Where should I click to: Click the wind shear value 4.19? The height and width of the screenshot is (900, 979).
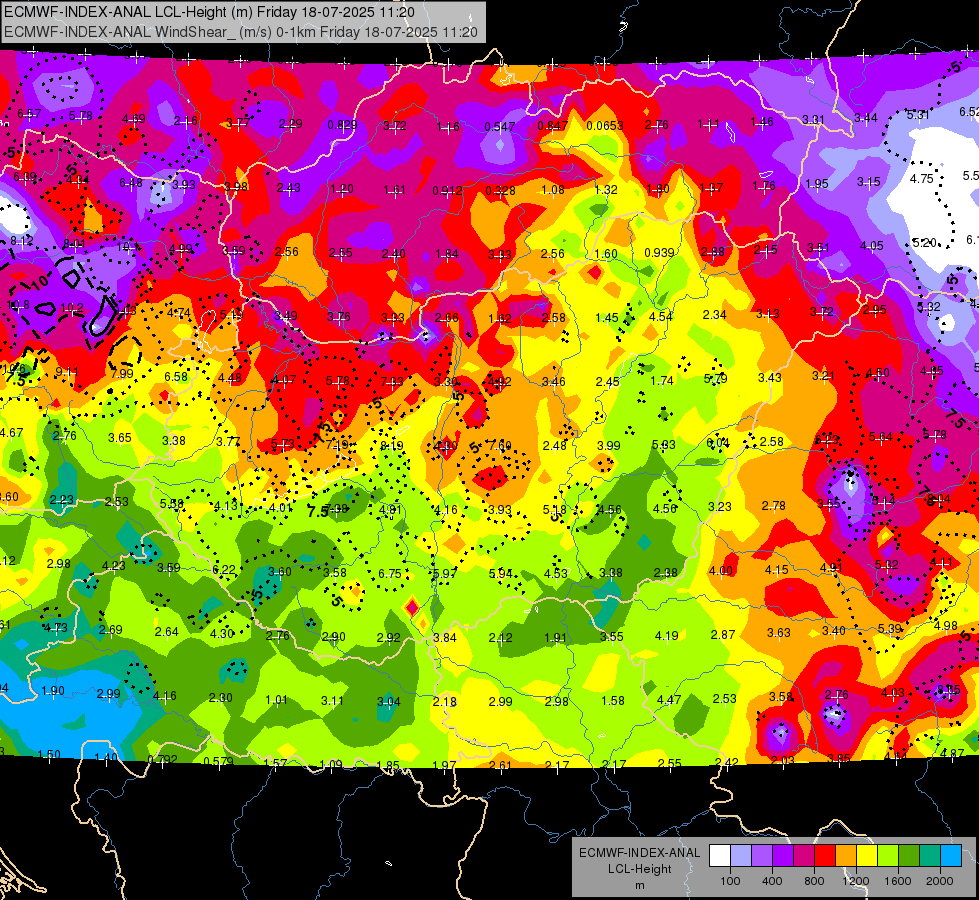coord(666,636)
